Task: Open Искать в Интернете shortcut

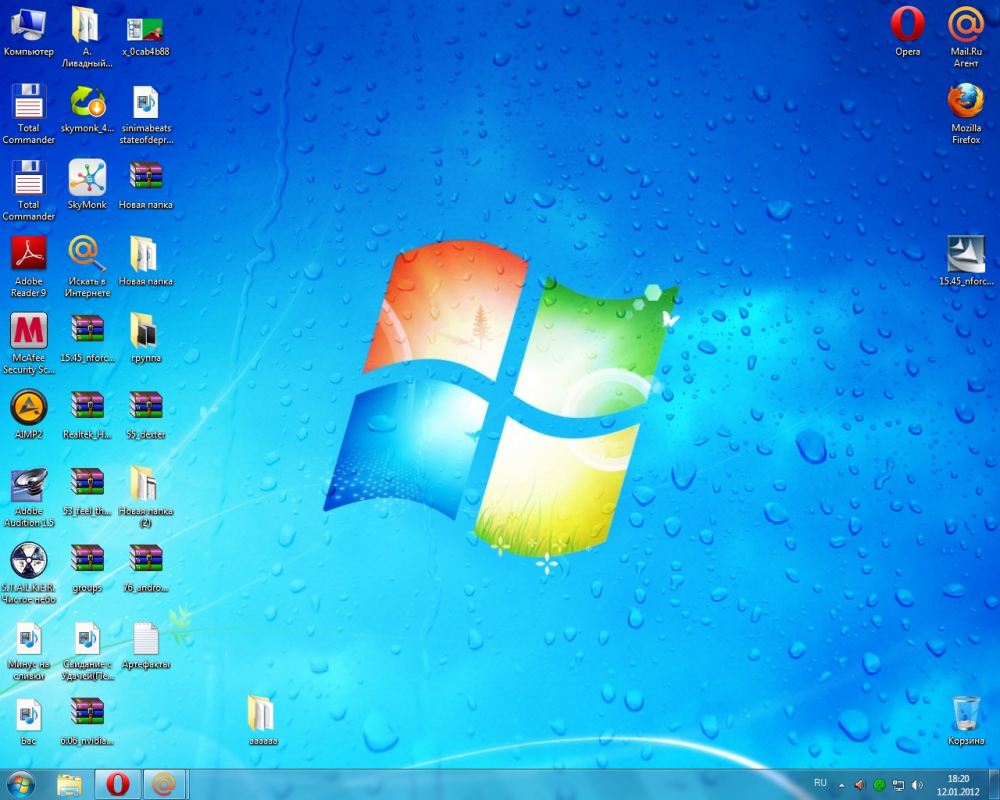Action: [x=87, y=267]
